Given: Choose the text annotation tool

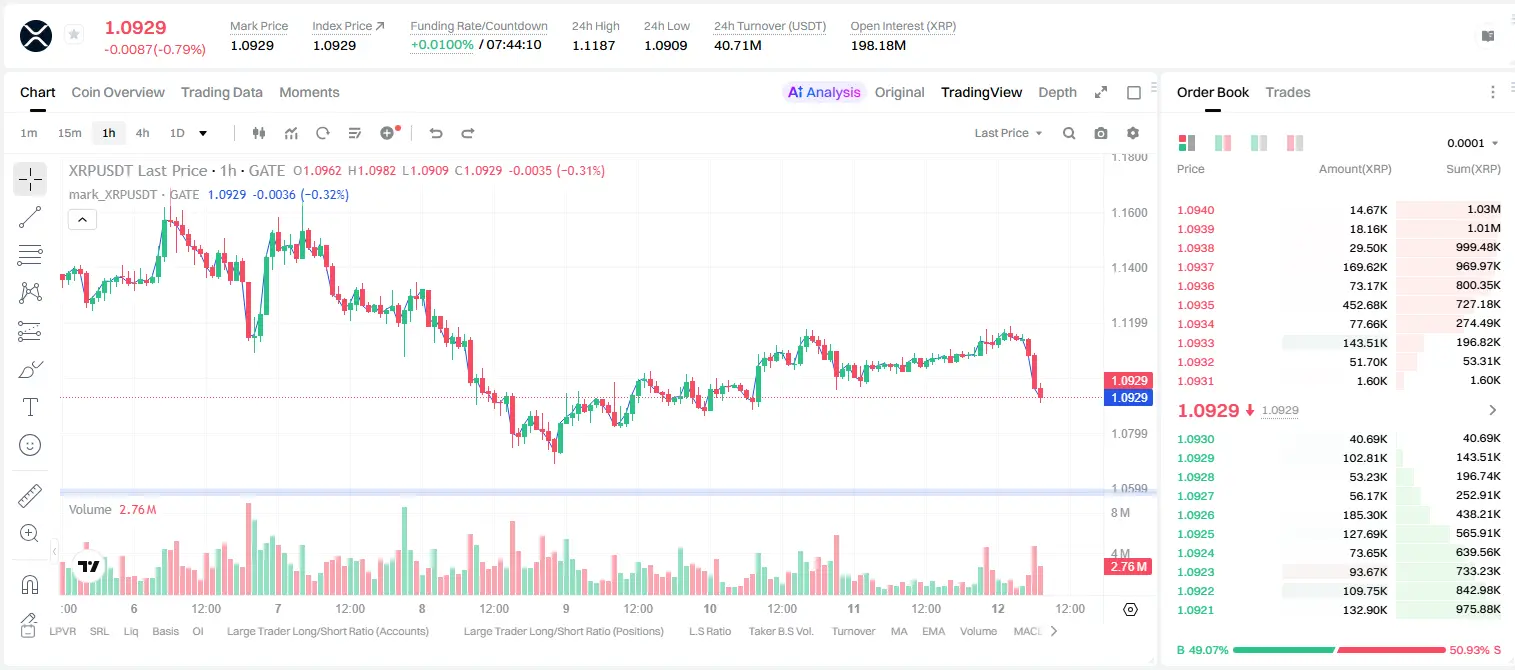Looking at the screenshot, I should (x=30, y=407).
